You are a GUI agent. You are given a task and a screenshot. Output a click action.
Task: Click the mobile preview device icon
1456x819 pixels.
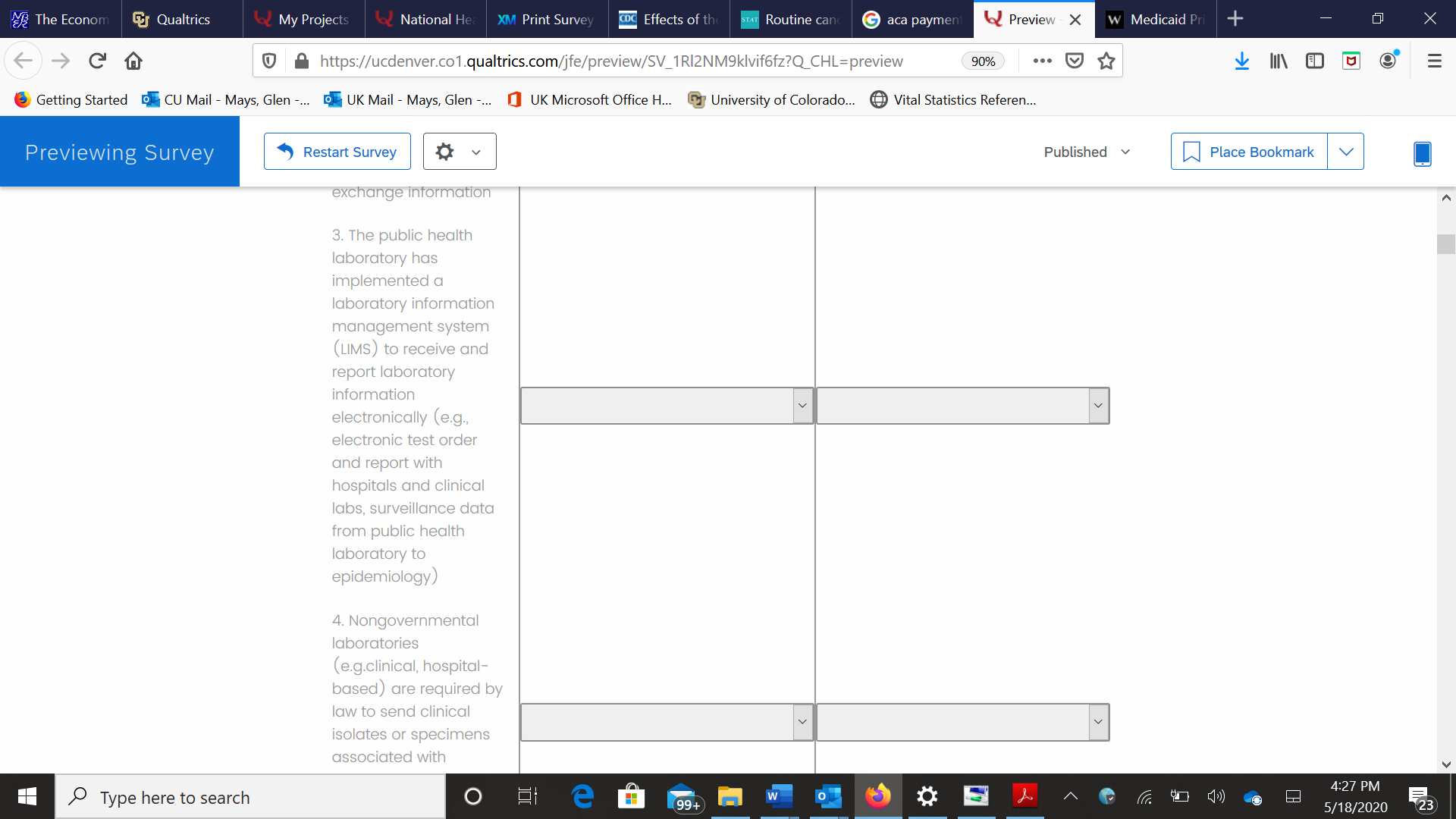[x=1422, y=153]
